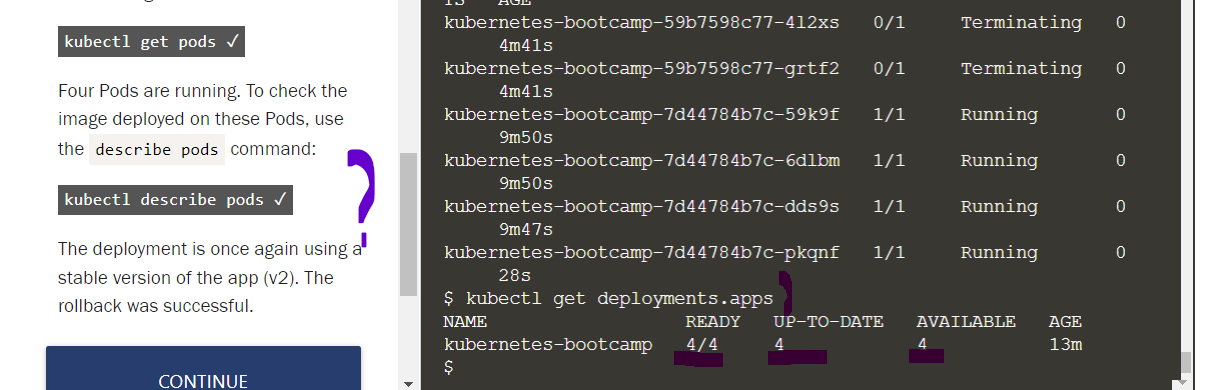
Task: Run the 'kubectl get pods' command block
Action: (x=151, y=42)
